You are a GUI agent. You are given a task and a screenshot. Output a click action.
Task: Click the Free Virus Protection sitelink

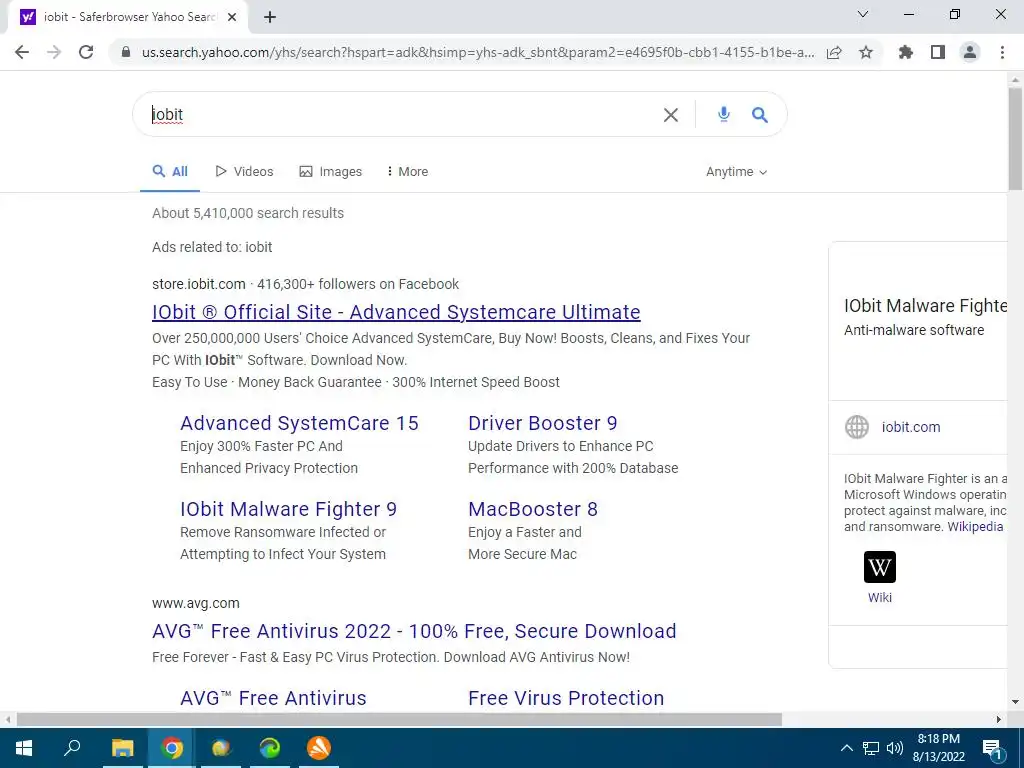click(x=566, y=698)
